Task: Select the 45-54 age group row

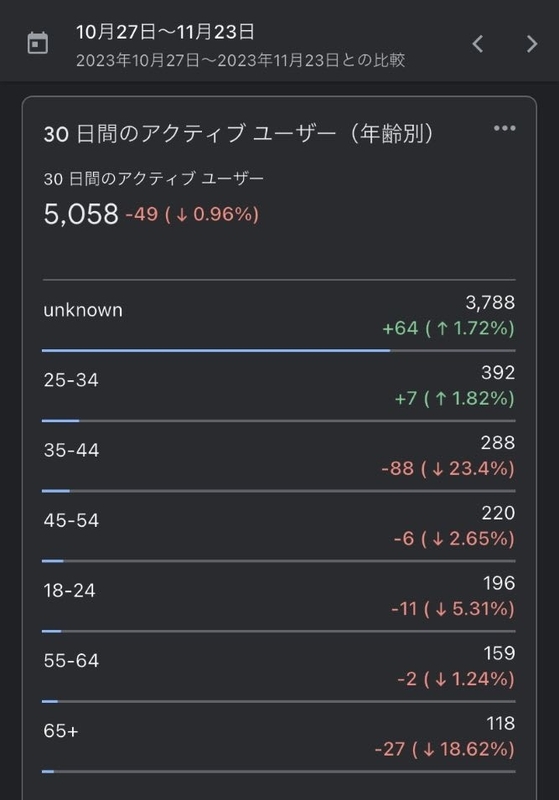Action: click(279, 527)
